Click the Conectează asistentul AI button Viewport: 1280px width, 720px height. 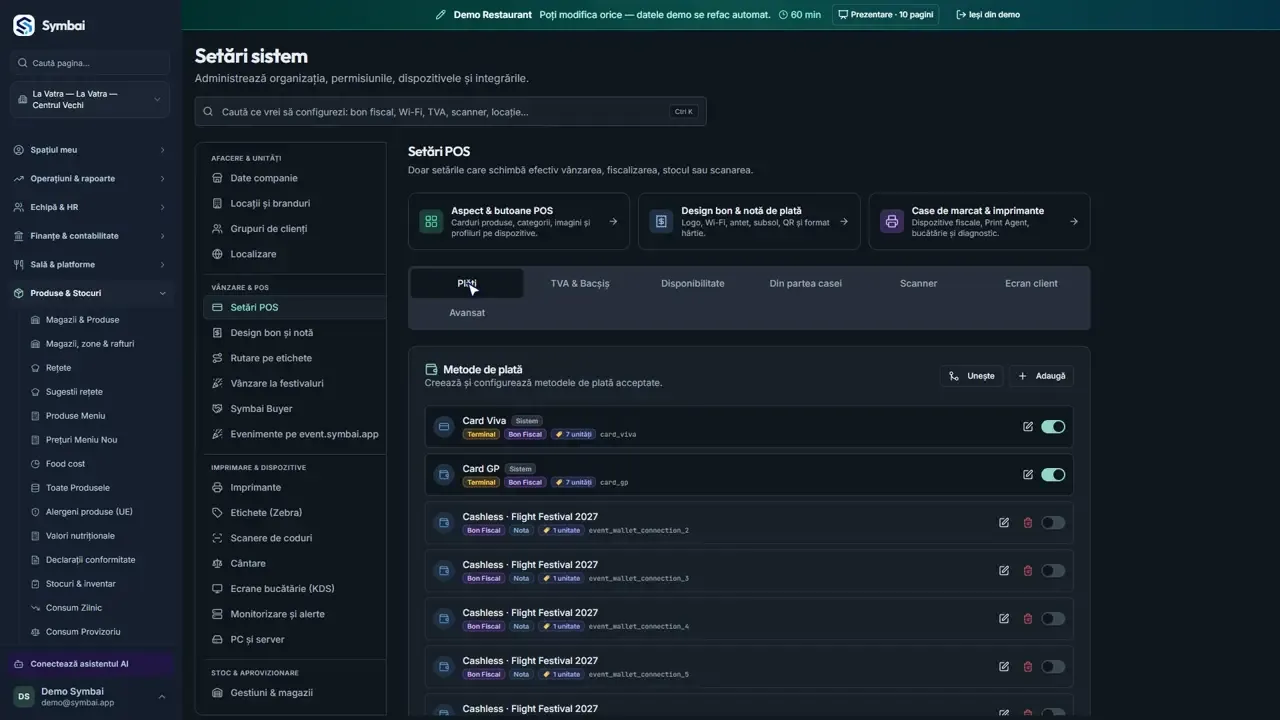click(90, 664)
